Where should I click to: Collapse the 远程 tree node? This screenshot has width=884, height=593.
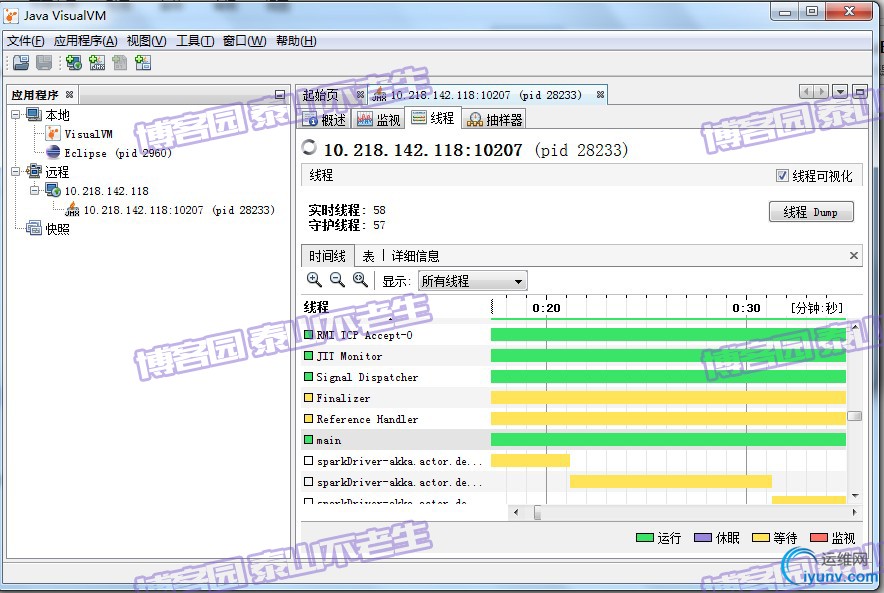click(x=16, y=171)
